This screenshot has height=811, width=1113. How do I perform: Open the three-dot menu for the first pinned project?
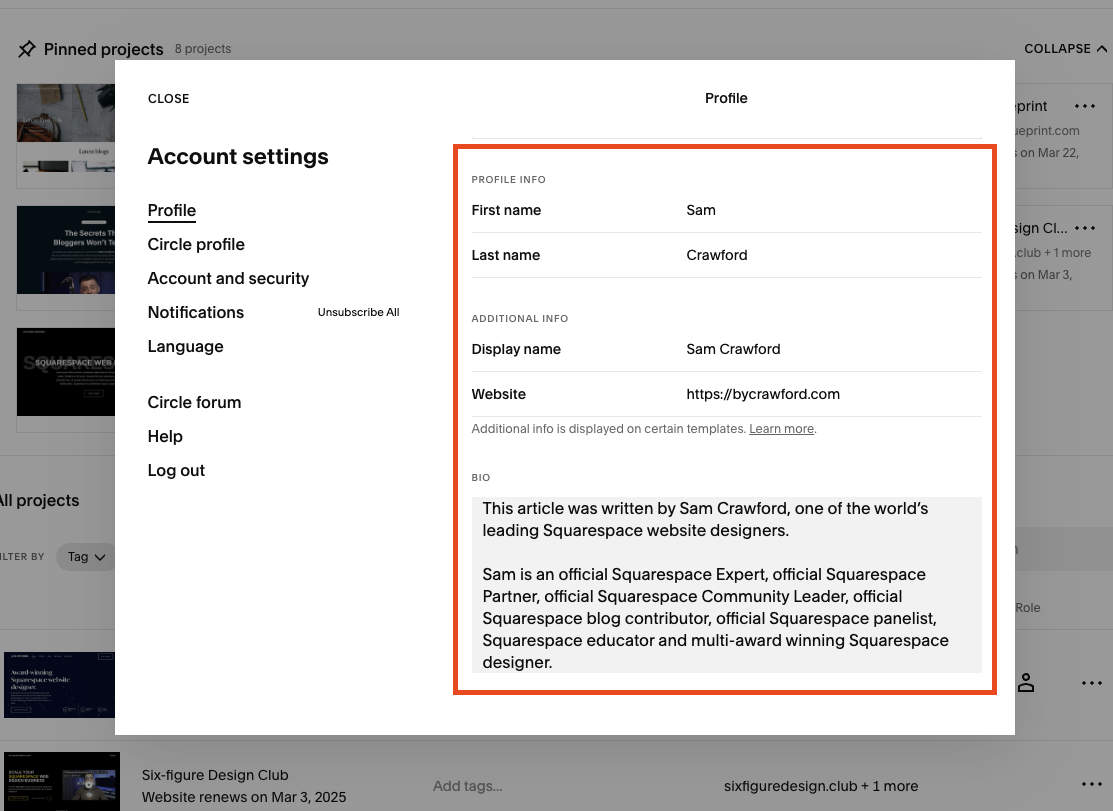click(x=1085, y=106)
